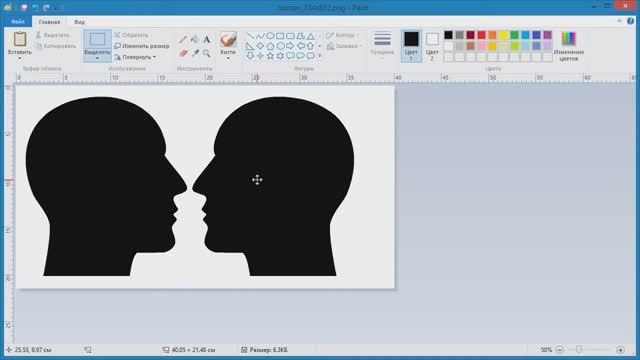Click Resize (Изменить размер) button

tap(141, 46)
